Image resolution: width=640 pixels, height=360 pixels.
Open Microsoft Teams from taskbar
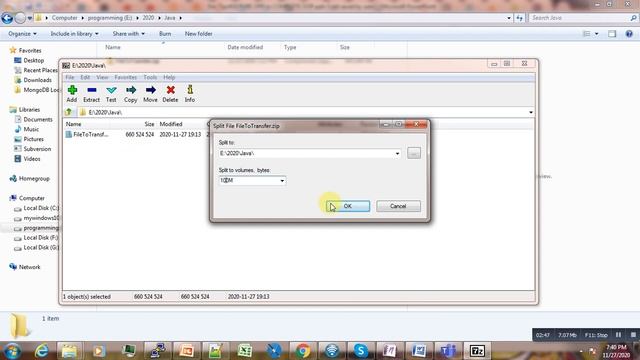pyautogui.click(x=448, y=351)
